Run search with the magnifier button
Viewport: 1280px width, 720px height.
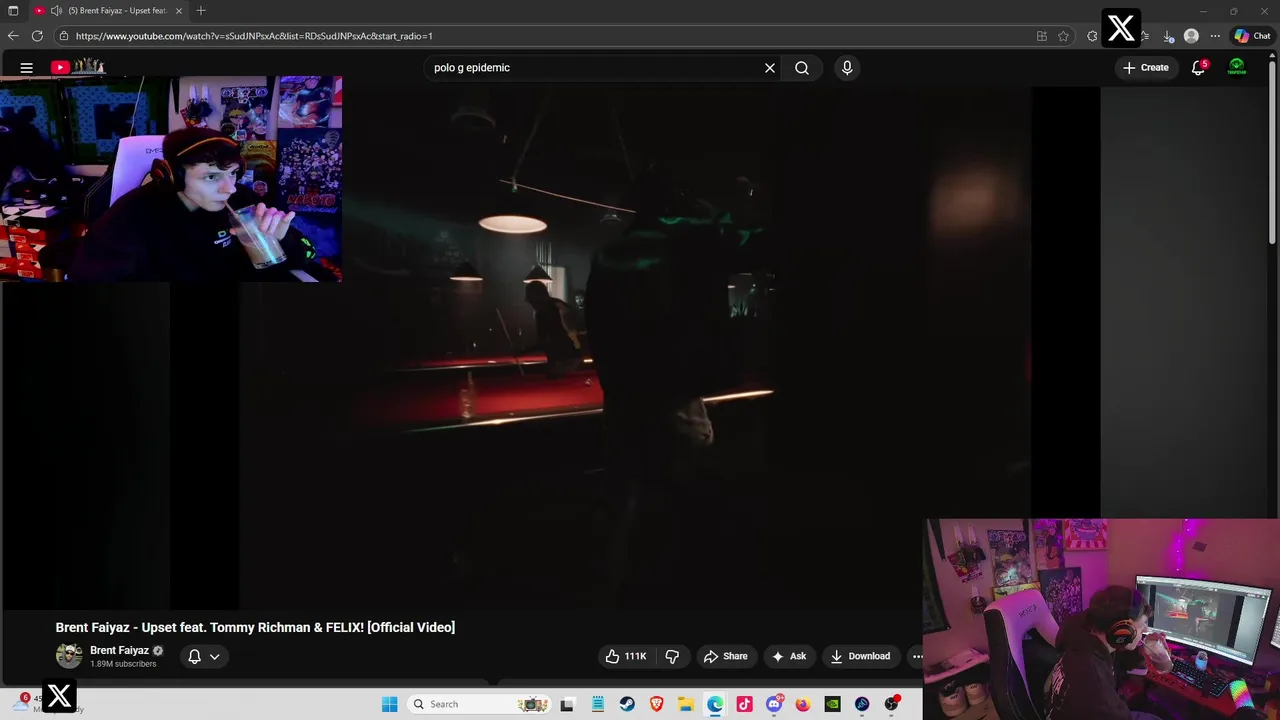[802, 68]
